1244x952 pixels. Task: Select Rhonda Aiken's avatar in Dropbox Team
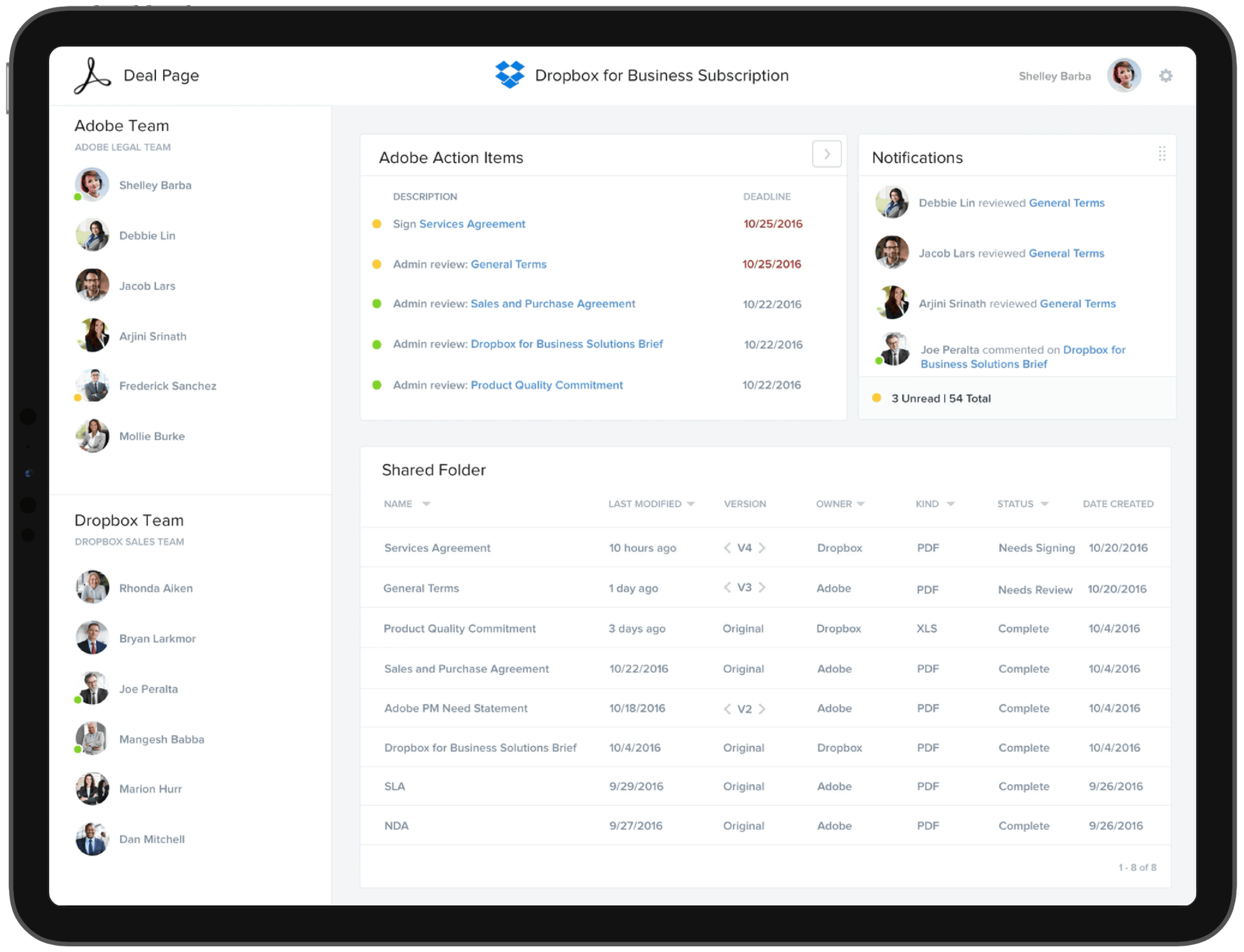click(x=92, y=587)
